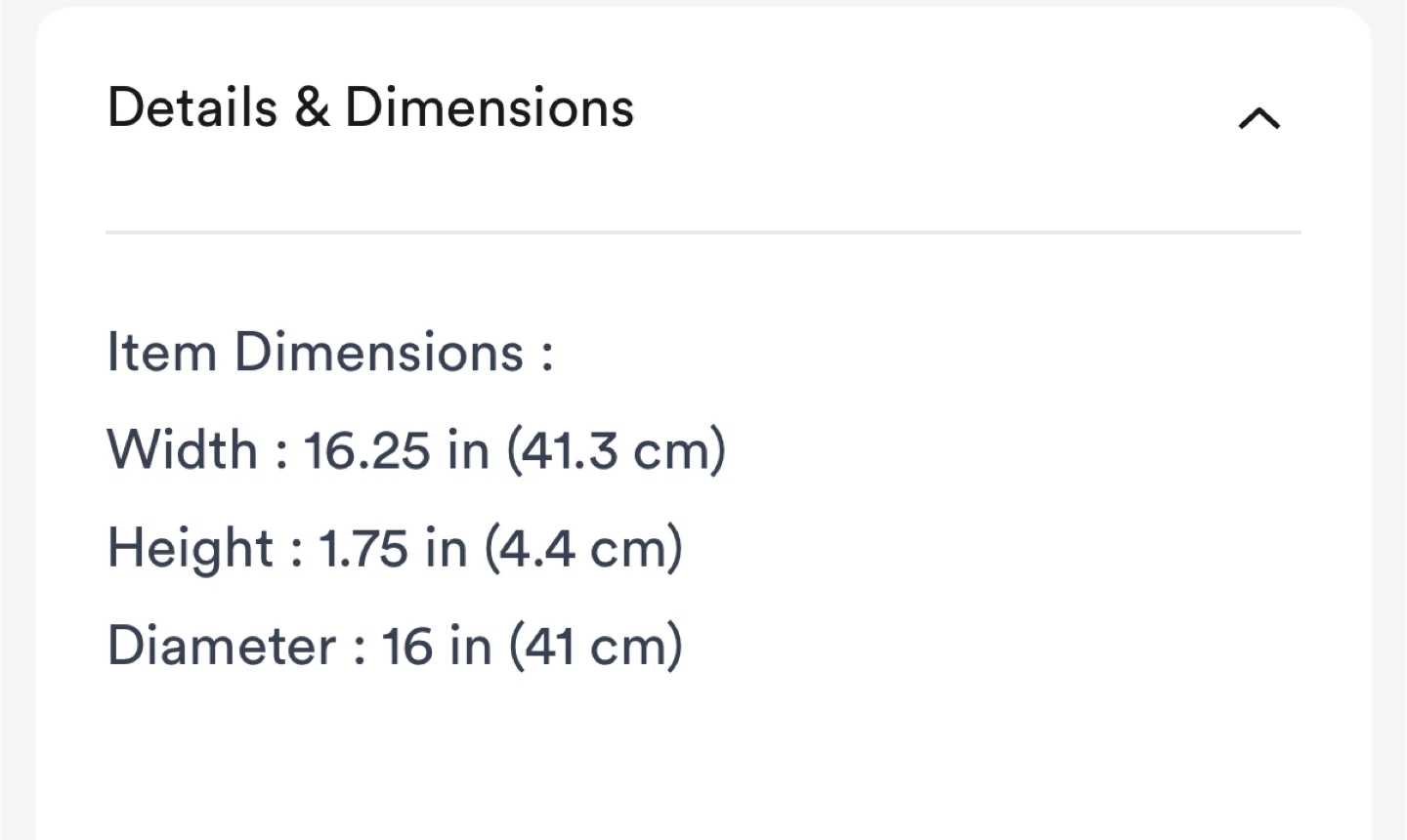
Task: Select the 41.3 cm width conversion
Action: (x=616, y=450)
